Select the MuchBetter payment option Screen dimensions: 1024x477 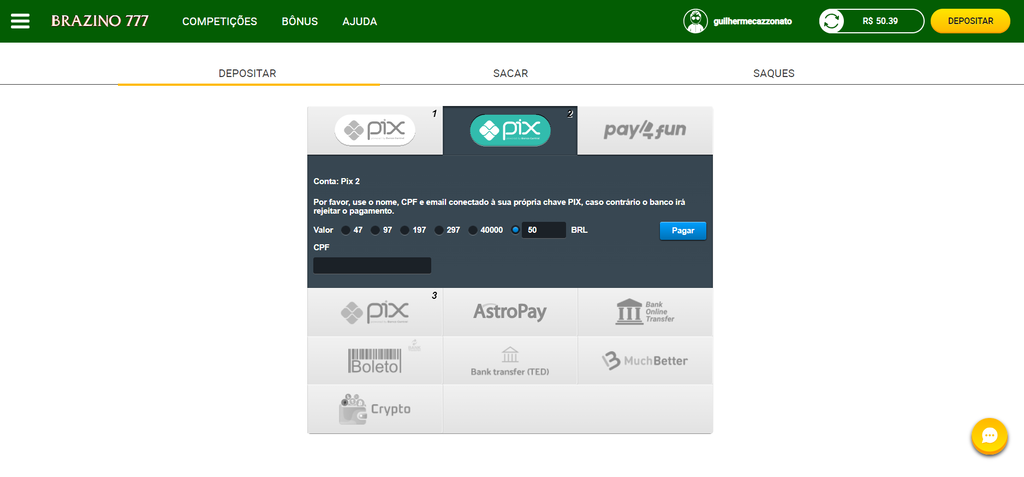(645, 361)
